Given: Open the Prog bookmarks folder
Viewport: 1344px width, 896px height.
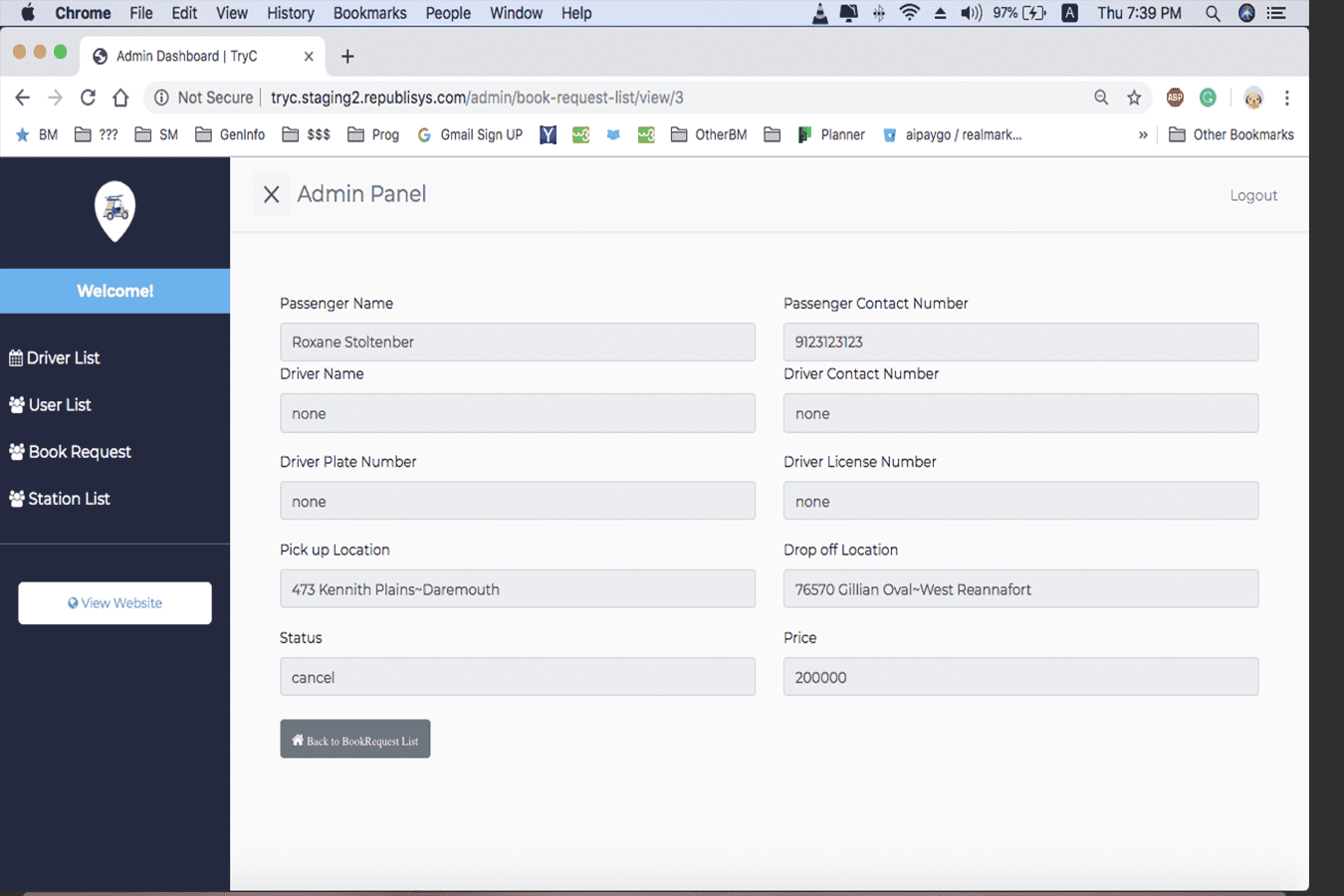Looking at the screenshot, I should click(x=373, y=134).
